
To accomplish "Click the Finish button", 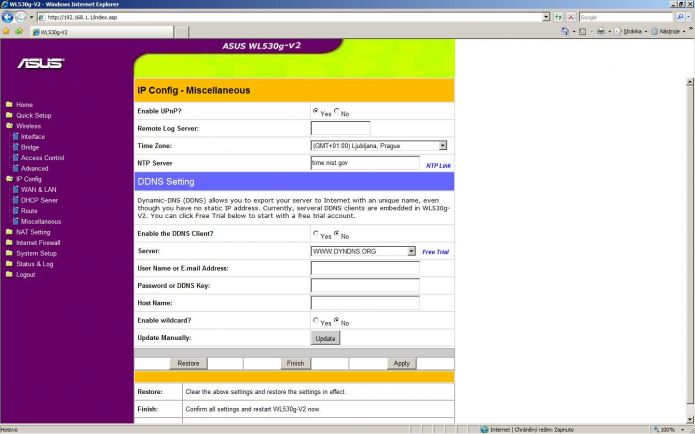I will click(x=295, y=364).
